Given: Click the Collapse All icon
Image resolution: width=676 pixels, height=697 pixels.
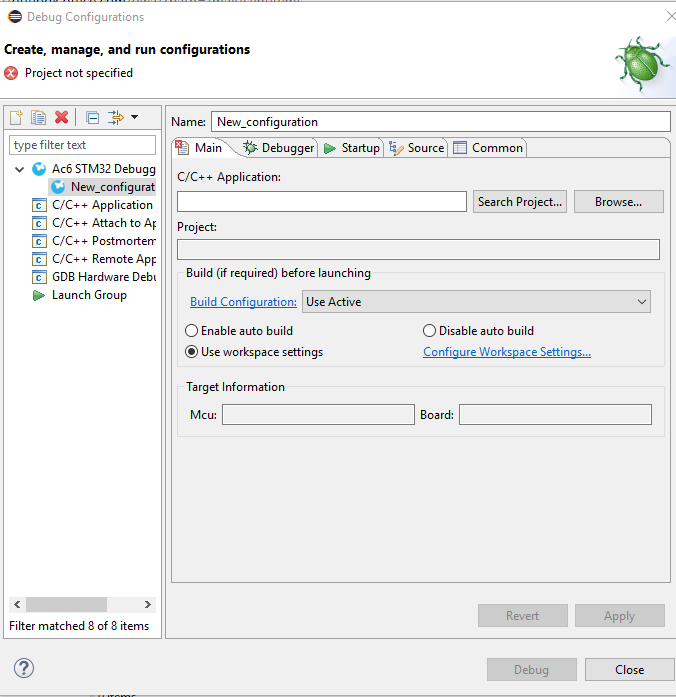Looking at the screenshot, I should [x=92, y=117].
